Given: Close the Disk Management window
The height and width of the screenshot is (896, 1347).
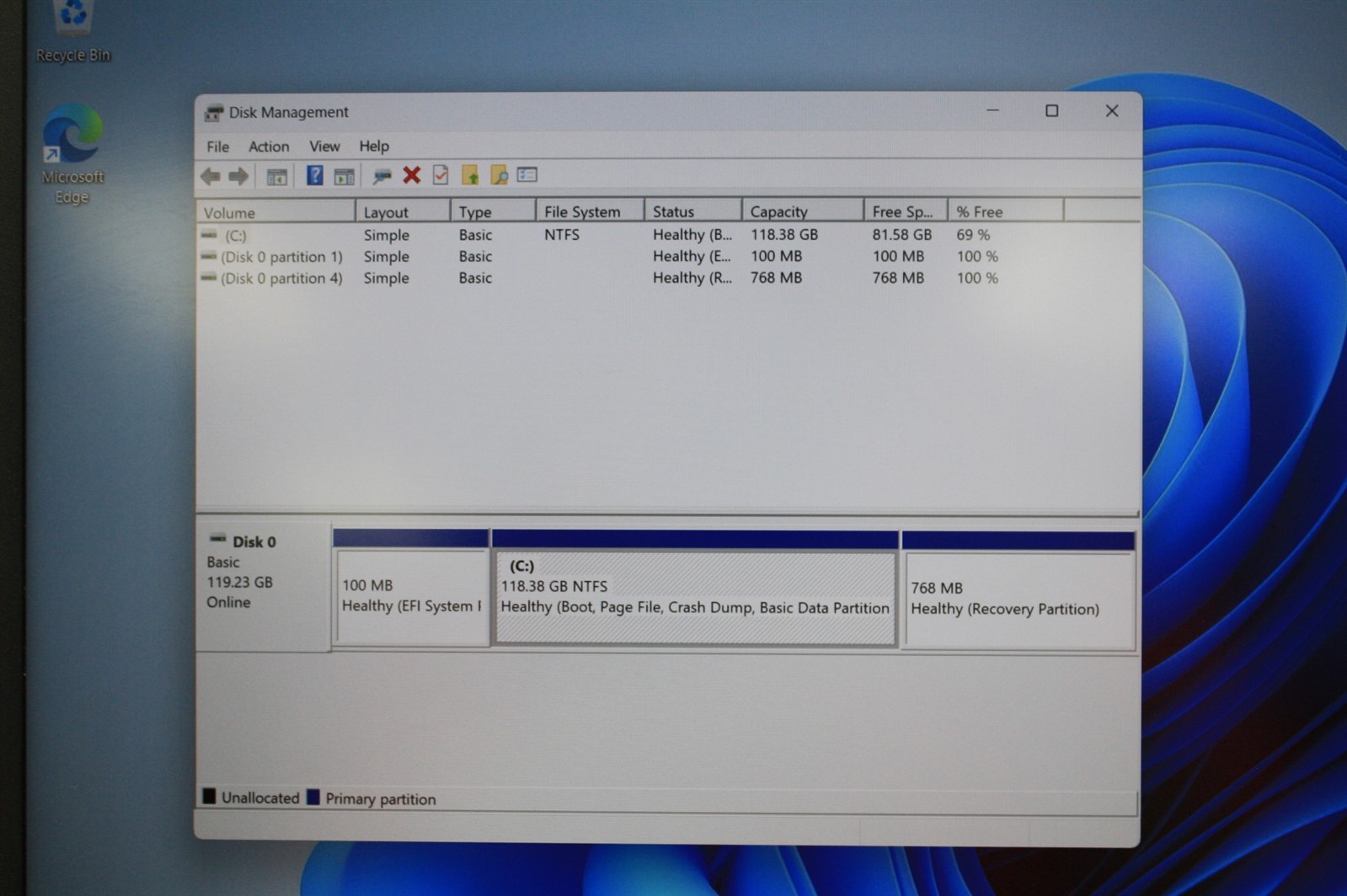Looking at the screenshot, I should pos(1112,110).
